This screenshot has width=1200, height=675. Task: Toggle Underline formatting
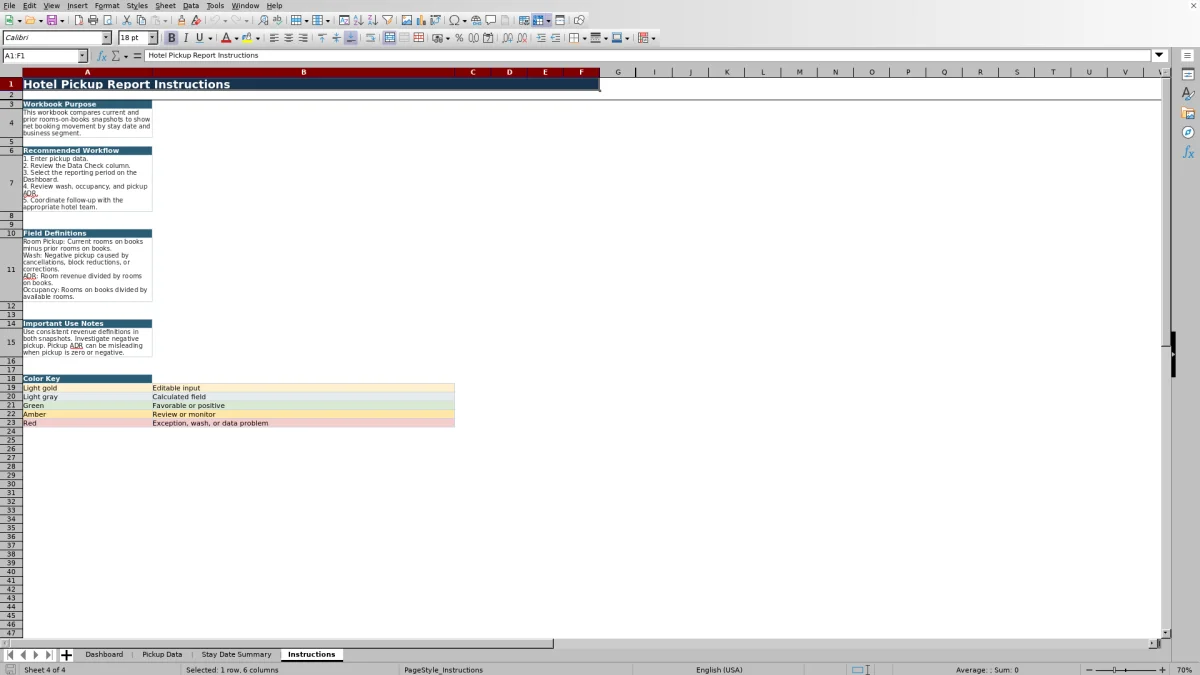[199, 38]
